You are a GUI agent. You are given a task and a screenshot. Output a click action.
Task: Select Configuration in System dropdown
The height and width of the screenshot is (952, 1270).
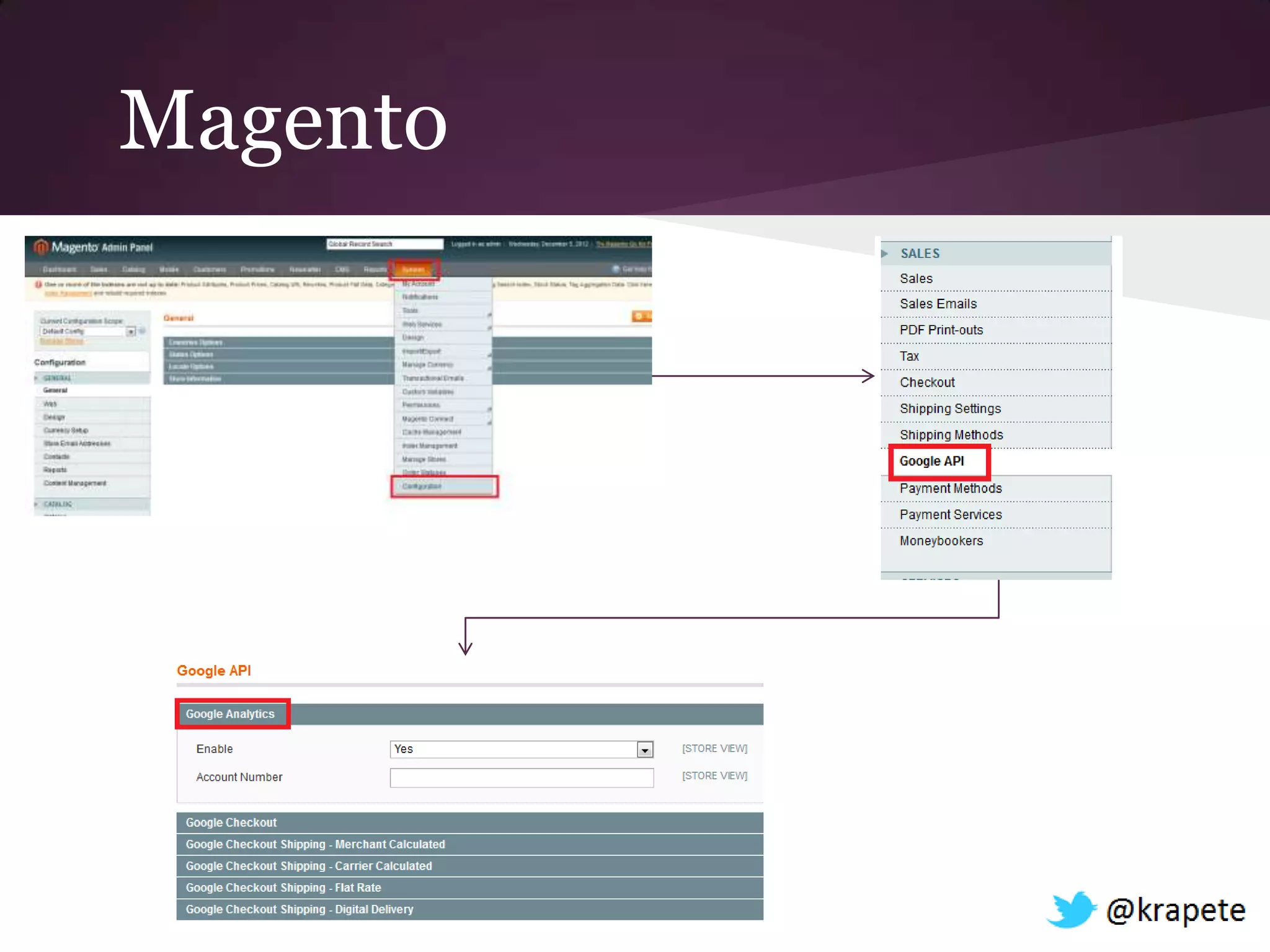pyautogui.click(x=444, y=487)
